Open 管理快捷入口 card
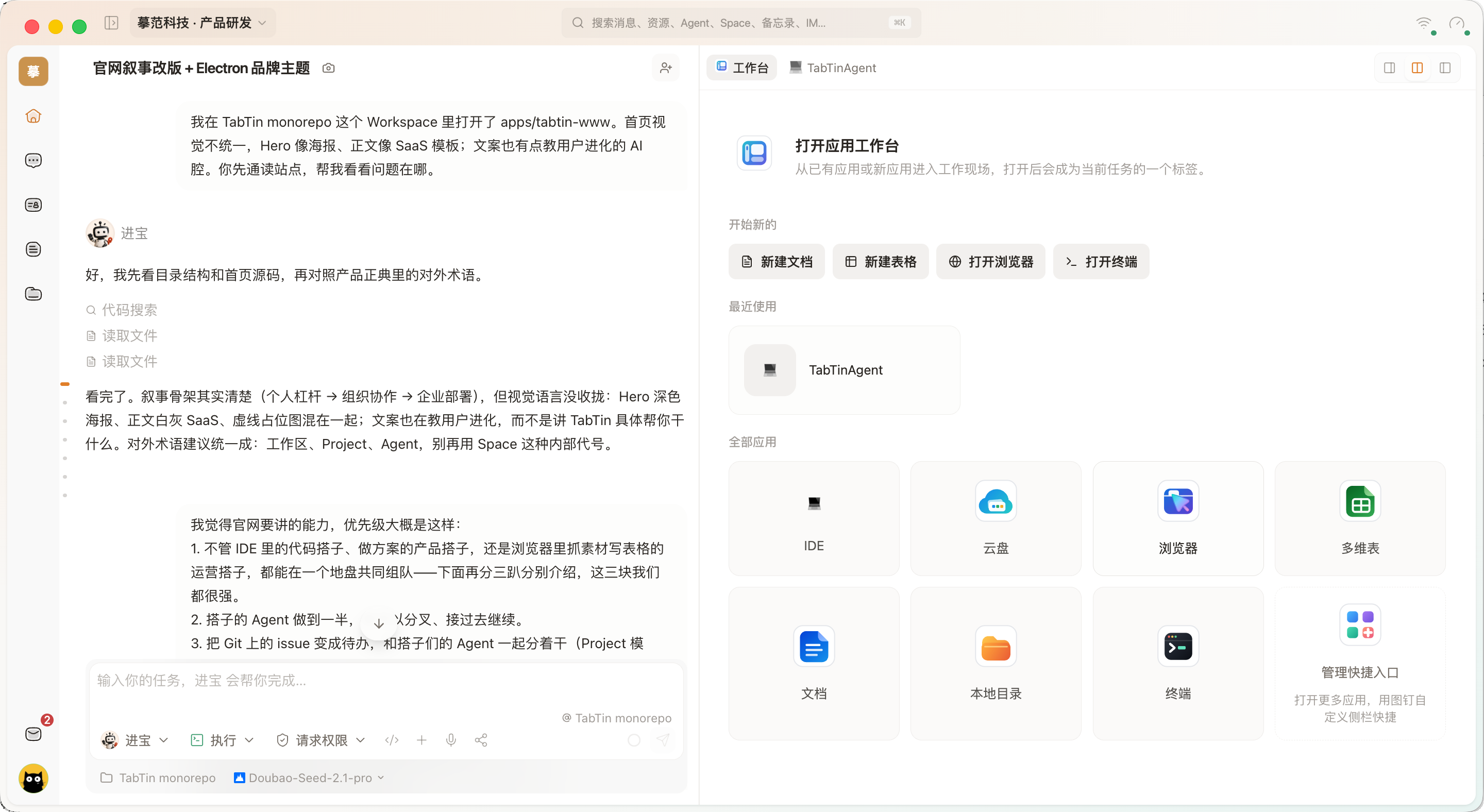This screenshot has height=812, width=1484. click(x=1360, y=664)
